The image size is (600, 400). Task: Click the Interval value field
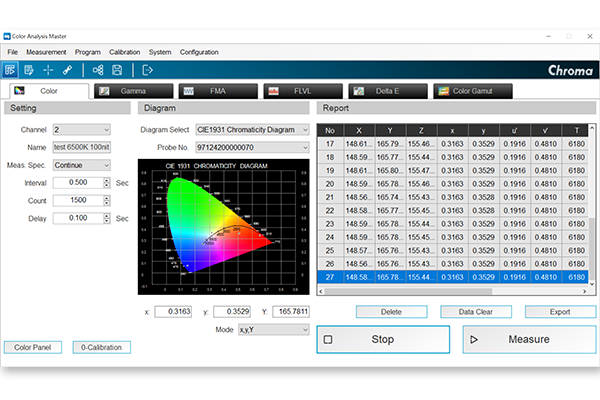click(78, 183)
